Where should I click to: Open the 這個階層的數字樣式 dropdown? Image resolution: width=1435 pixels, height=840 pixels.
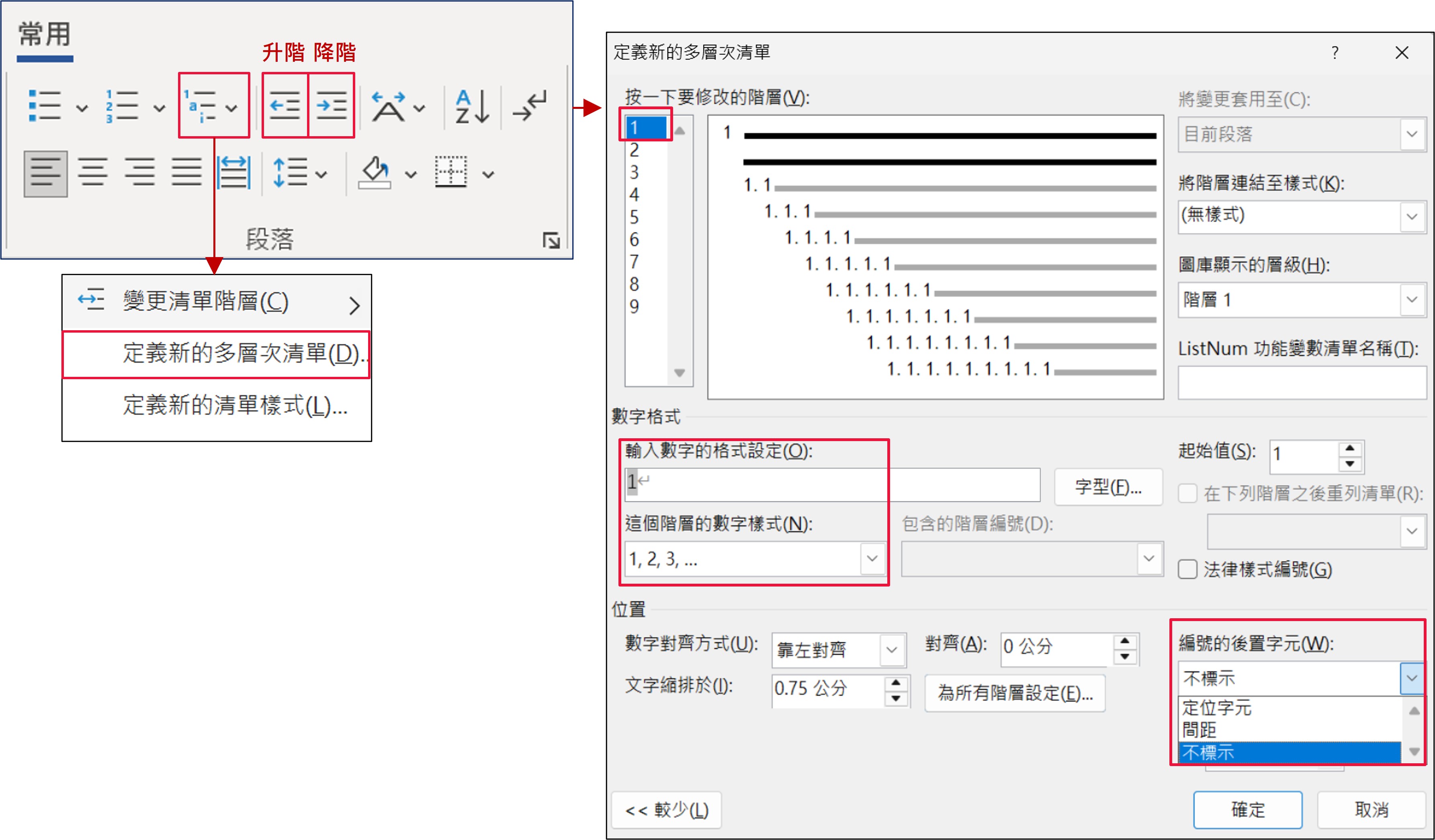(872, 558)
